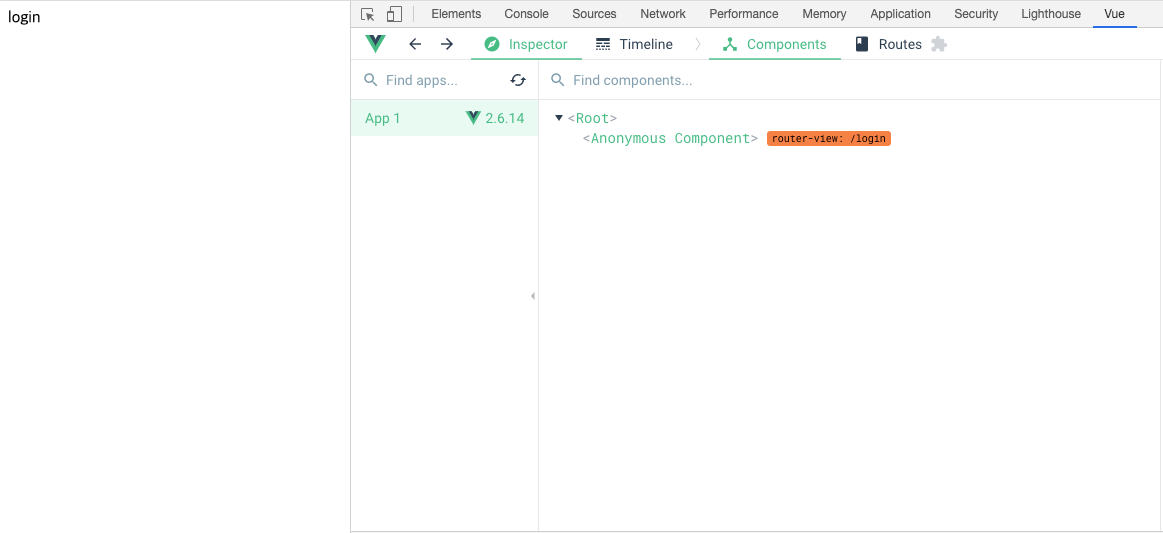Switch to the Network tab
Screen dimensions: 1163x533
663,13
